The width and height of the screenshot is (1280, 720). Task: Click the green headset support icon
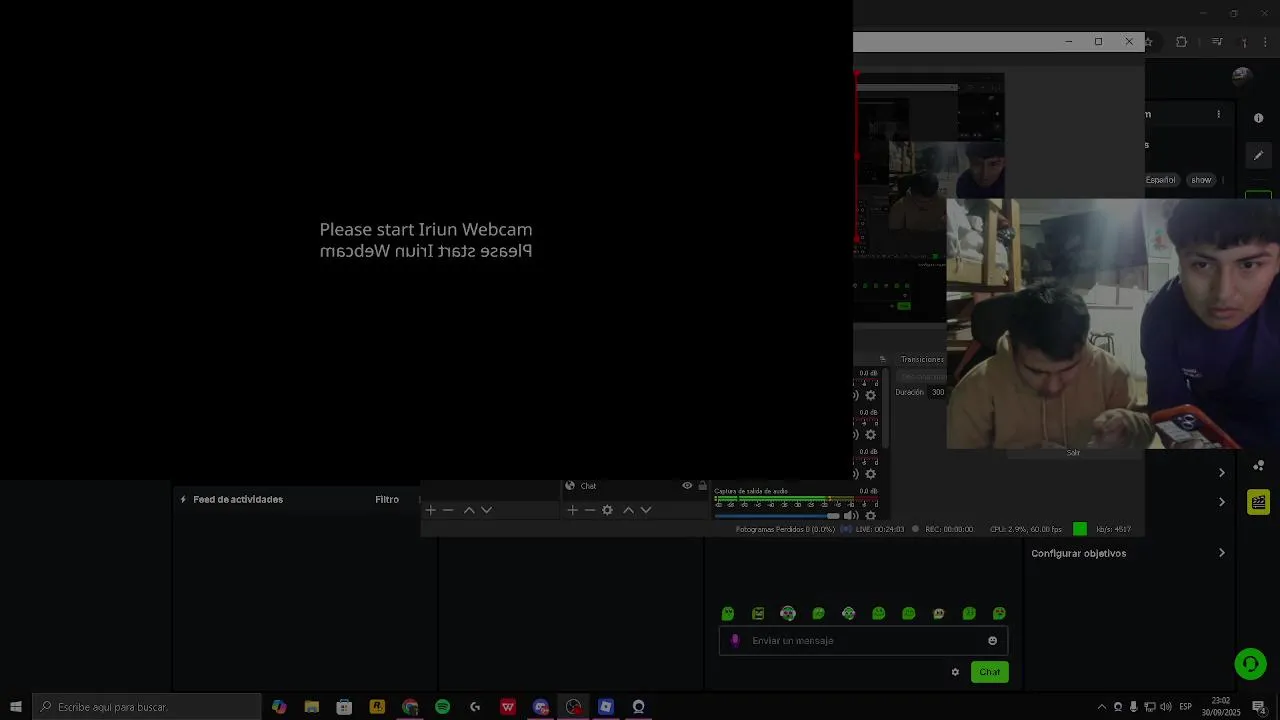[x=1250, y=663]
